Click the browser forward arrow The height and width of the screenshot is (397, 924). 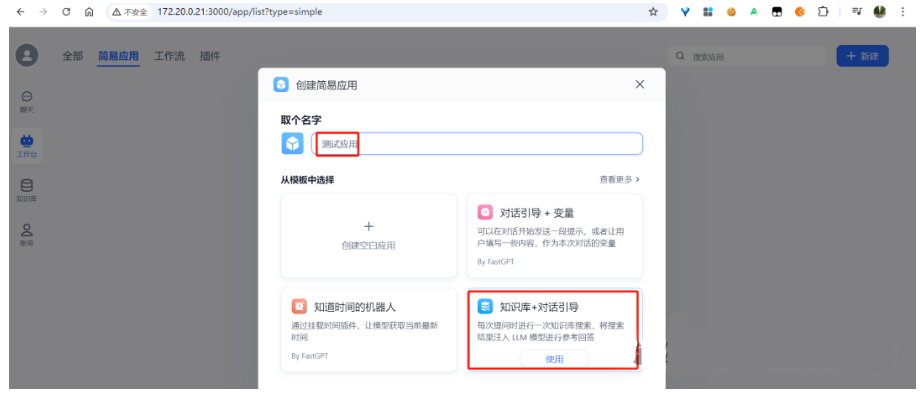[43, 12]
